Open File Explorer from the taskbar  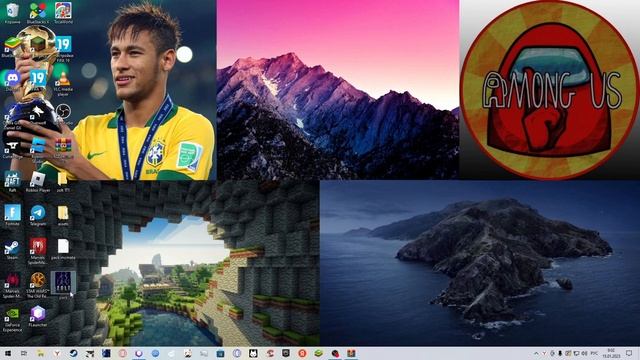pyautogui.click(x=40, y=353)
